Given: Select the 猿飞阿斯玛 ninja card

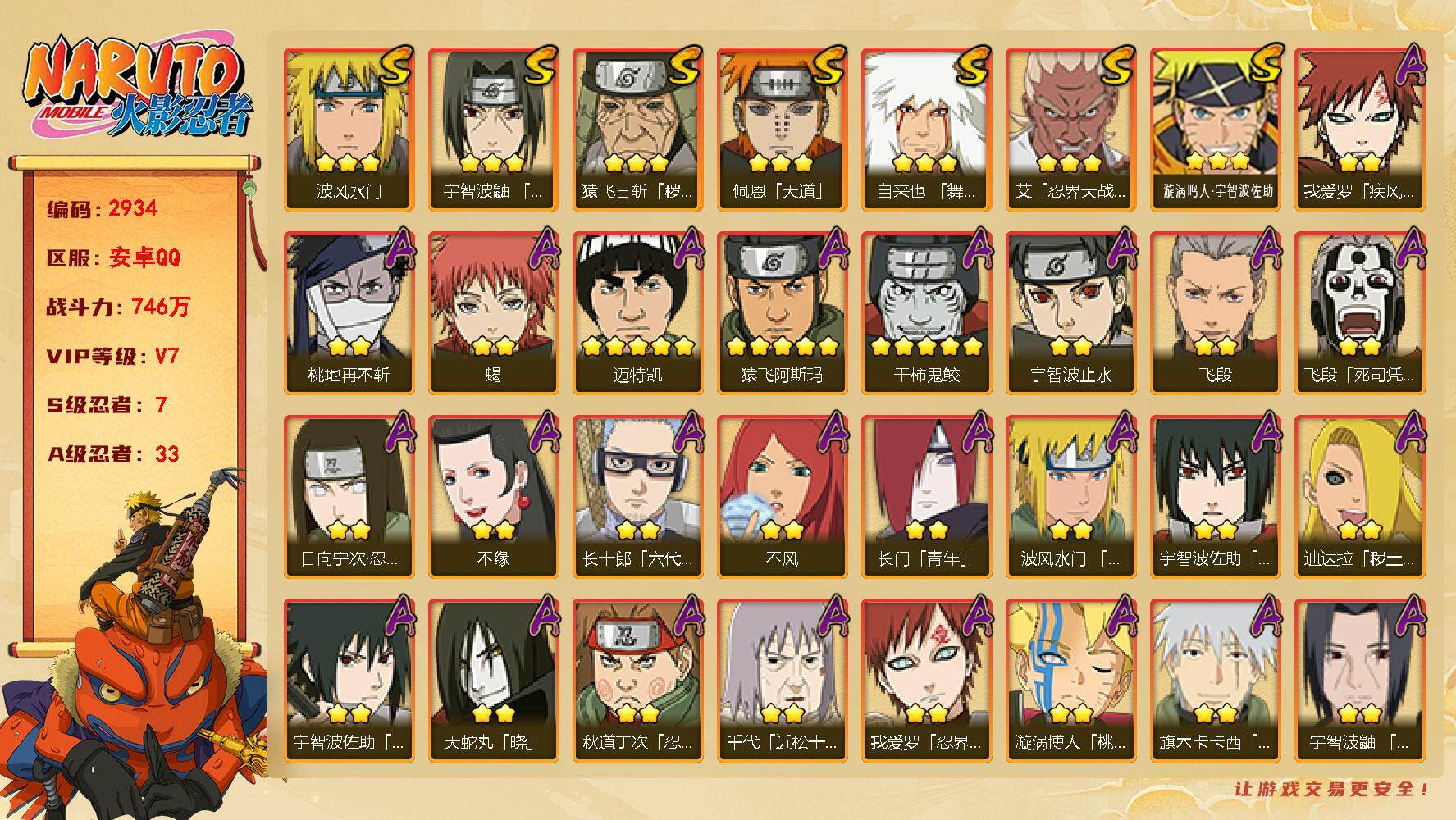Looking at the screenshot, I should coord(782,313).
